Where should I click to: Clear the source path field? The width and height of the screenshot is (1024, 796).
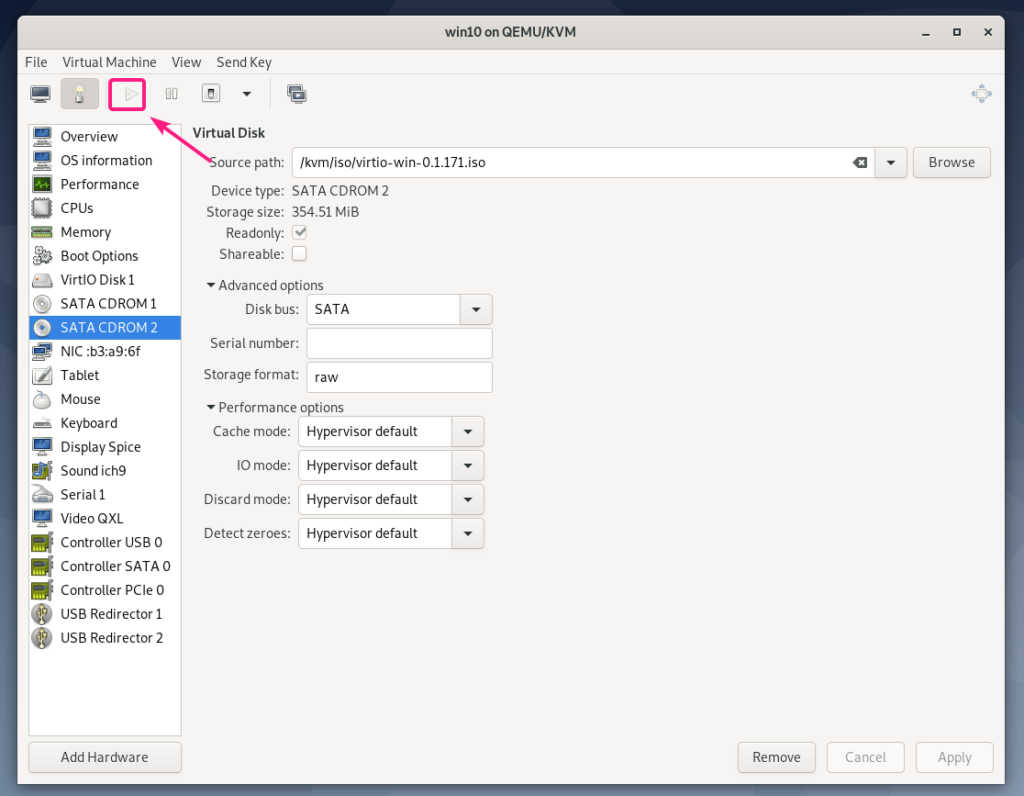860,163
